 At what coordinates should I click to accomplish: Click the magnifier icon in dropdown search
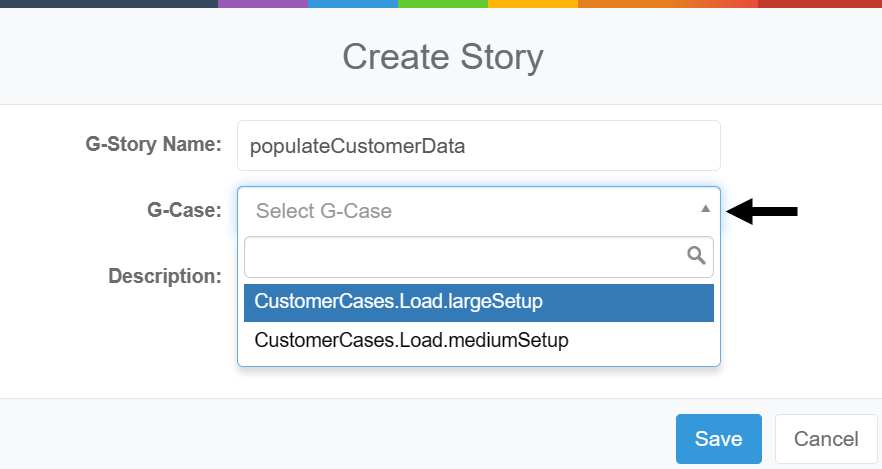697,256
